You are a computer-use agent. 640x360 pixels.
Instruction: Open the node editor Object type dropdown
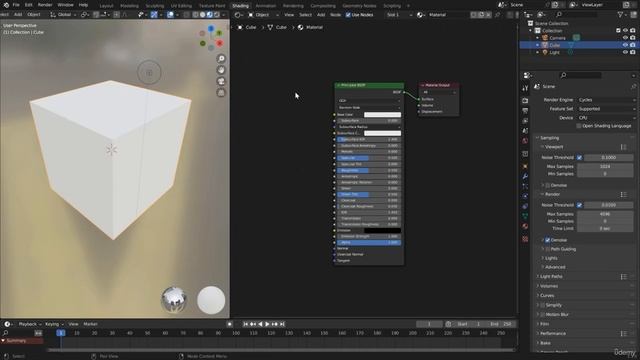tap(264, 15)
